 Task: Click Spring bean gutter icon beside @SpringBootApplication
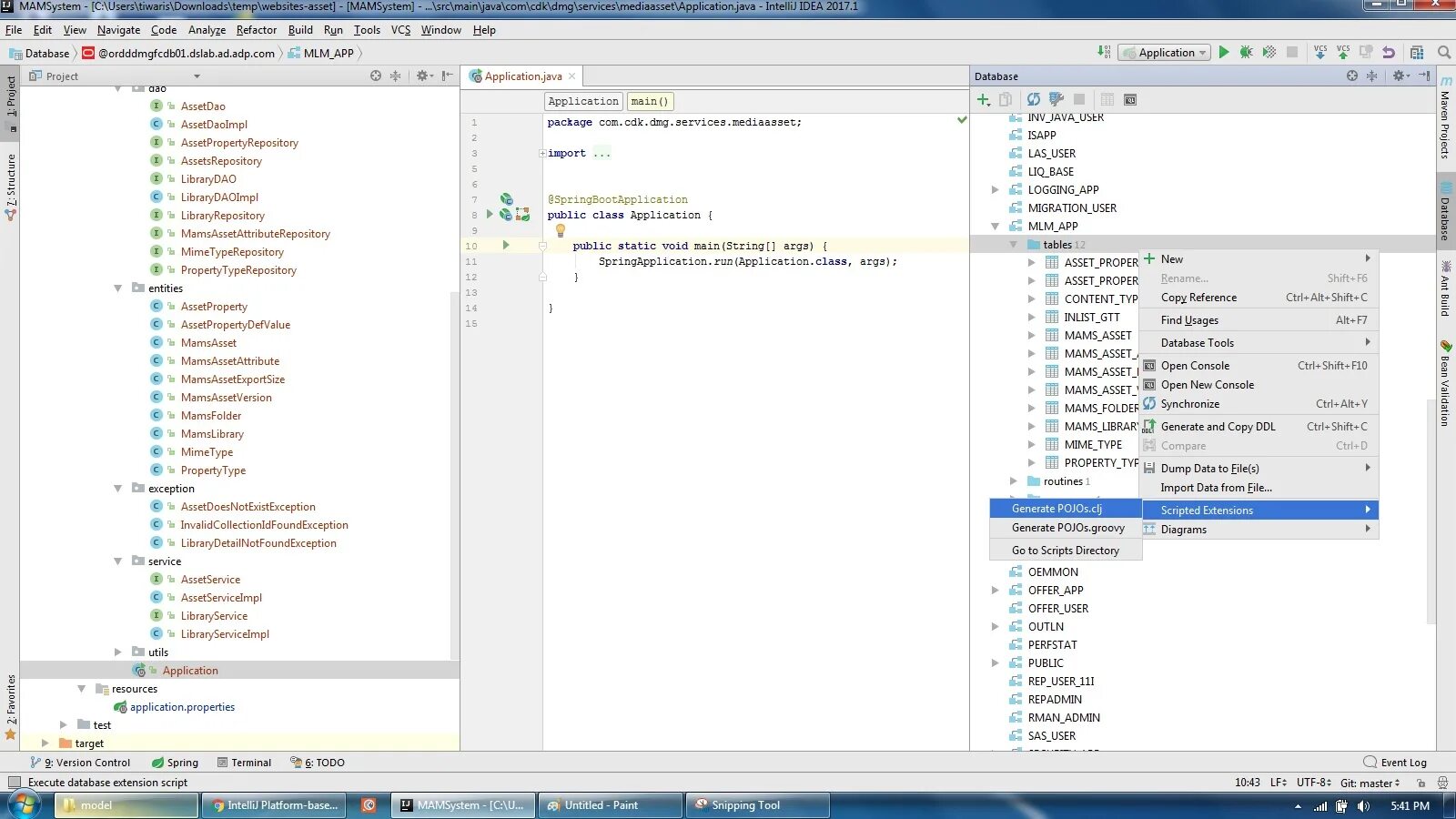tap(507, 199)
